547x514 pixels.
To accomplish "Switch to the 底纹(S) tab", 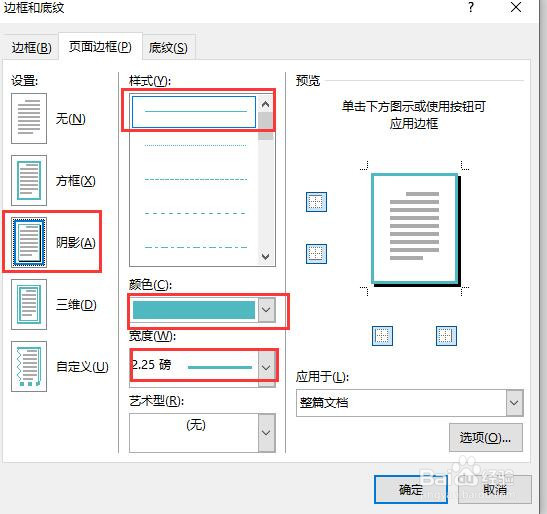I will [168, 47].
